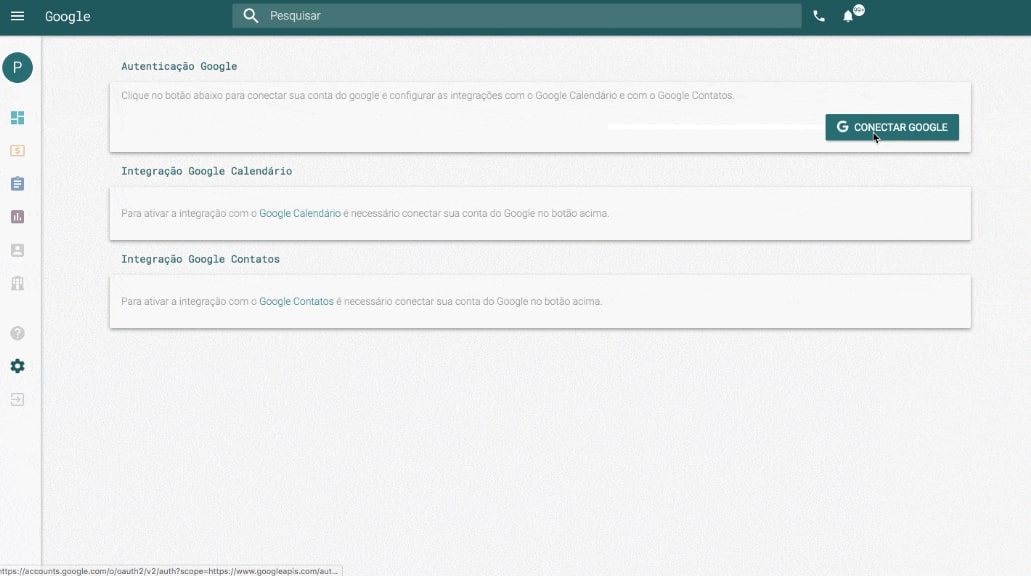Open the user profile avatar P
This screenshot has width=1031, height=576.
[x=18, y=67]
